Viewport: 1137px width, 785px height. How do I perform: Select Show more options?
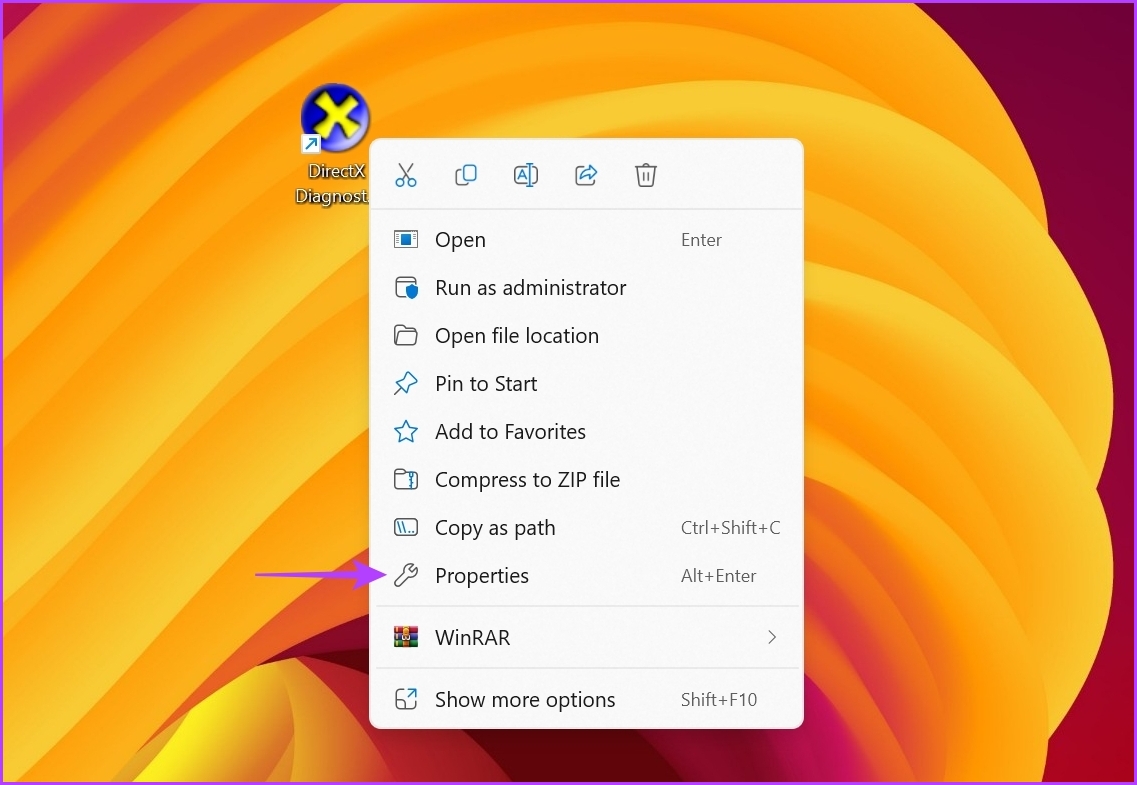586,699
